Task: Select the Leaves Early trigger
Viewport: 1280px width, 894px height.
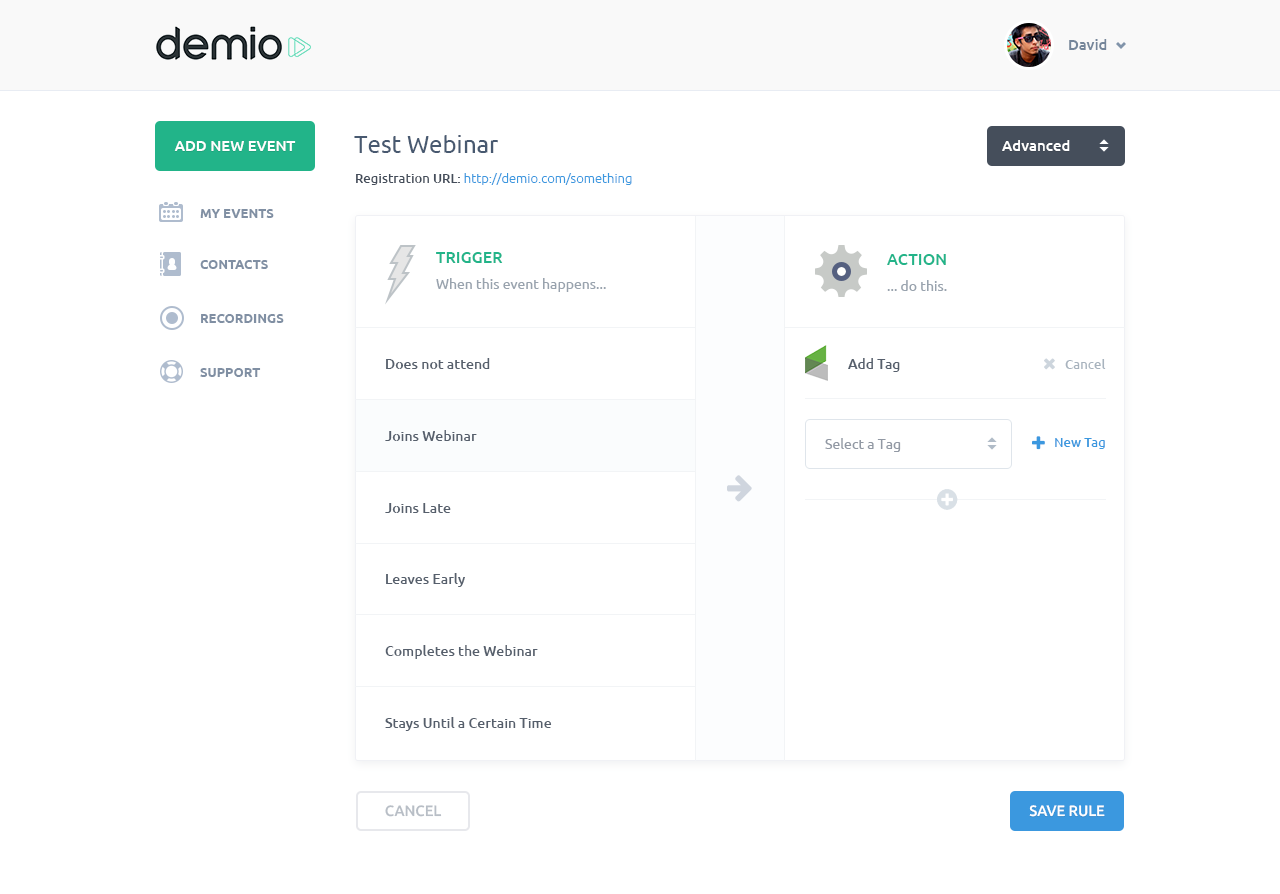Action: pos(525,579)
